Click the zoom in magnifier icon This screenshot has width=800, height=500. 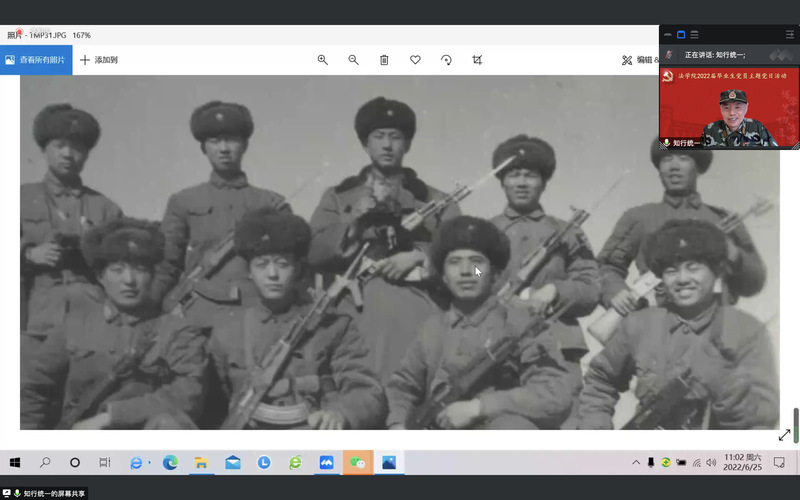323,60
